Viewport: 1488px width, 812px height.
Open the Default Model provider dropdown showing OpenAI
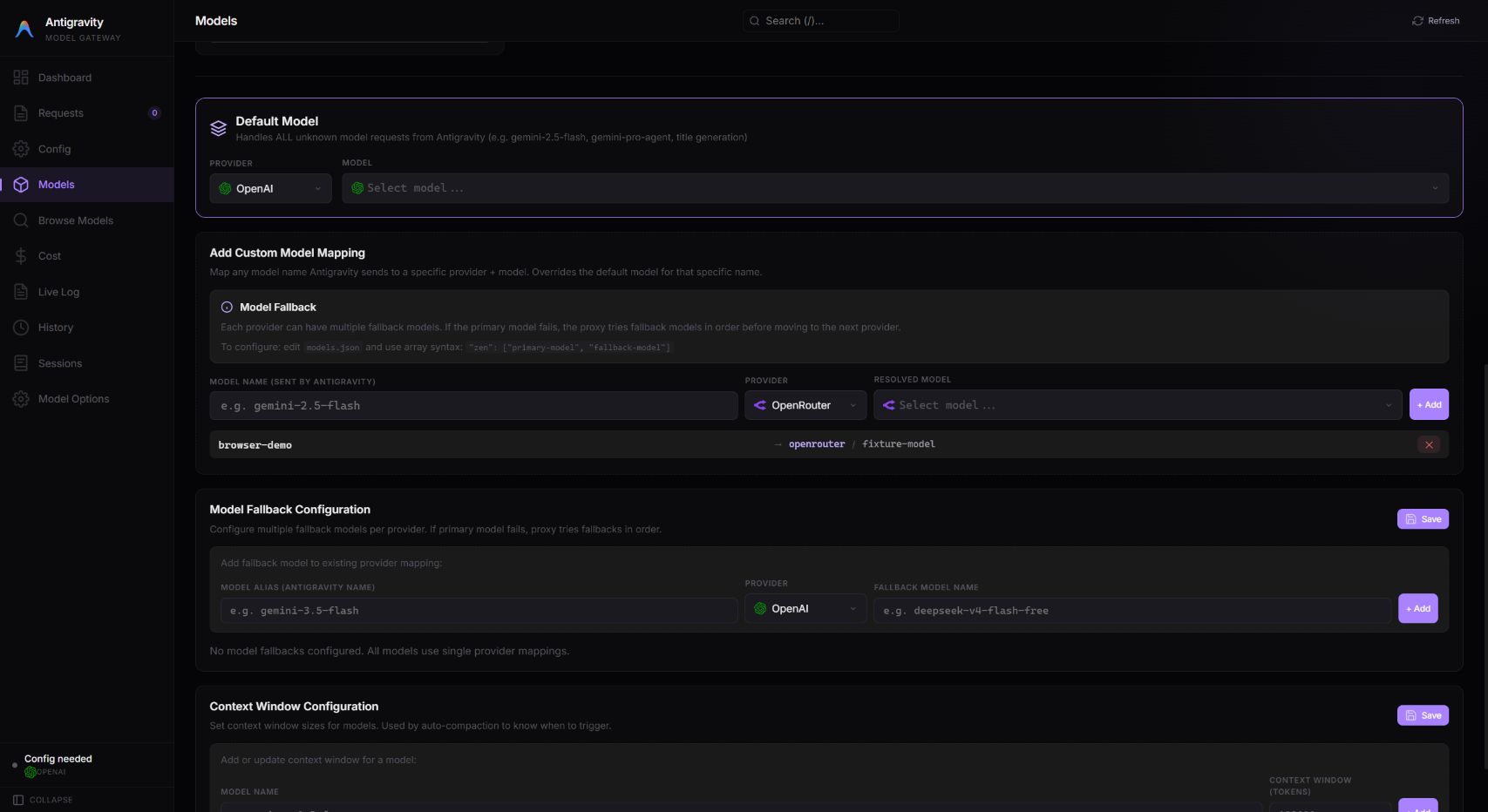pos(270,188)
